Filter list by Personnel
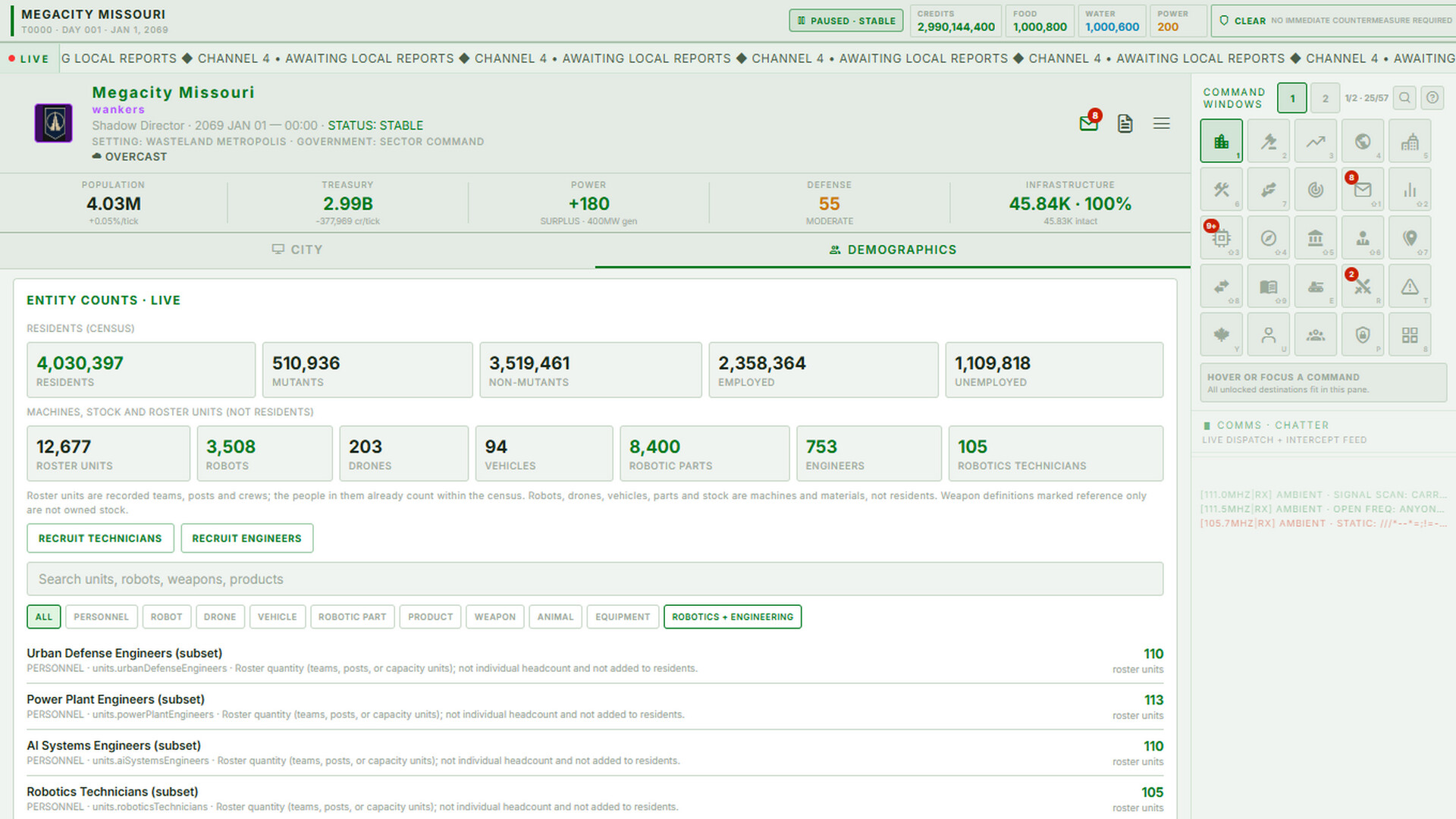1456x819 pixels. pyautogui.click(x=102, y=617)
